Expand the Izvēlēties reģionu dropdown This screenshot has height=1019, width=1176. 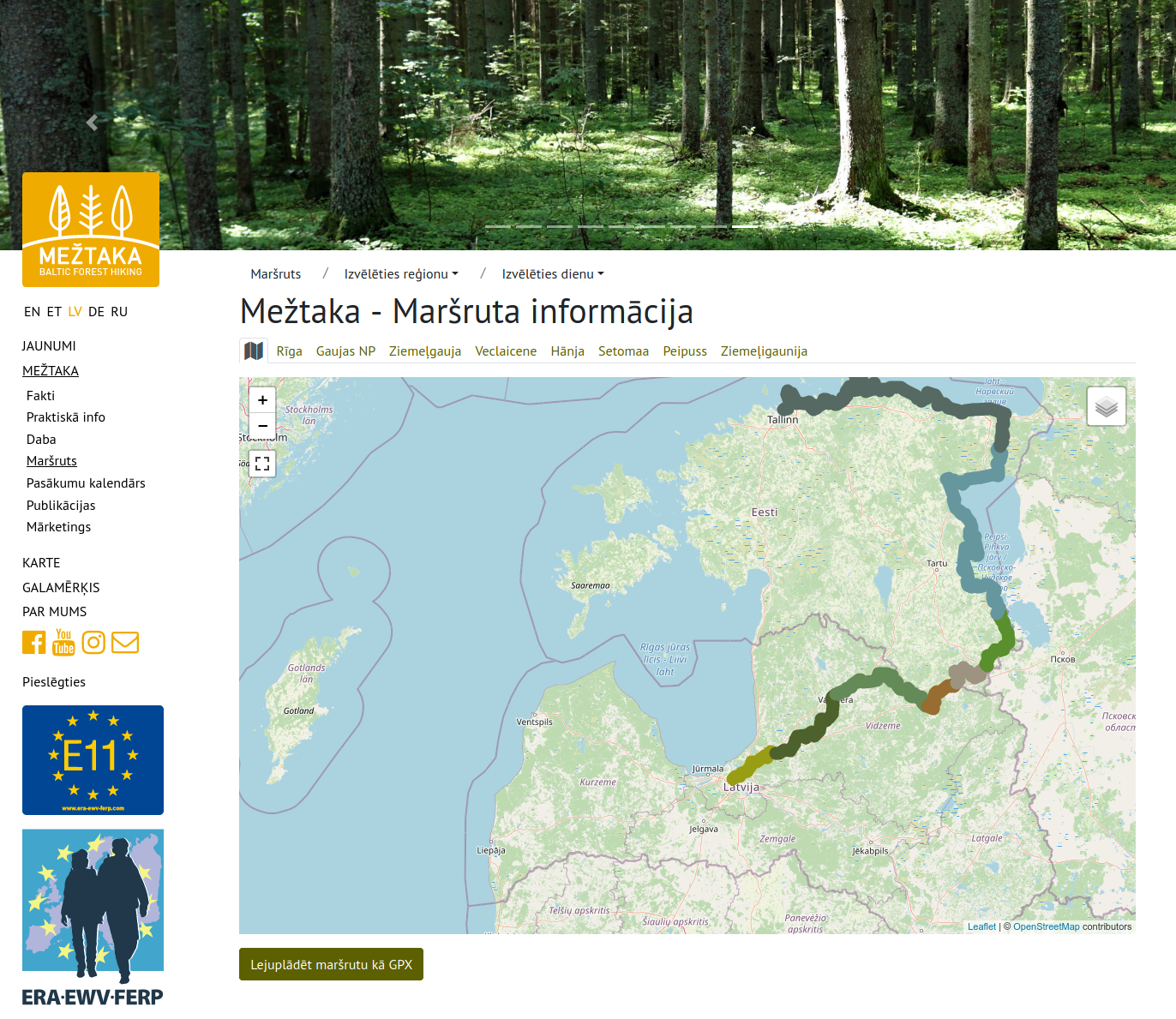click(x=400, y=274)
